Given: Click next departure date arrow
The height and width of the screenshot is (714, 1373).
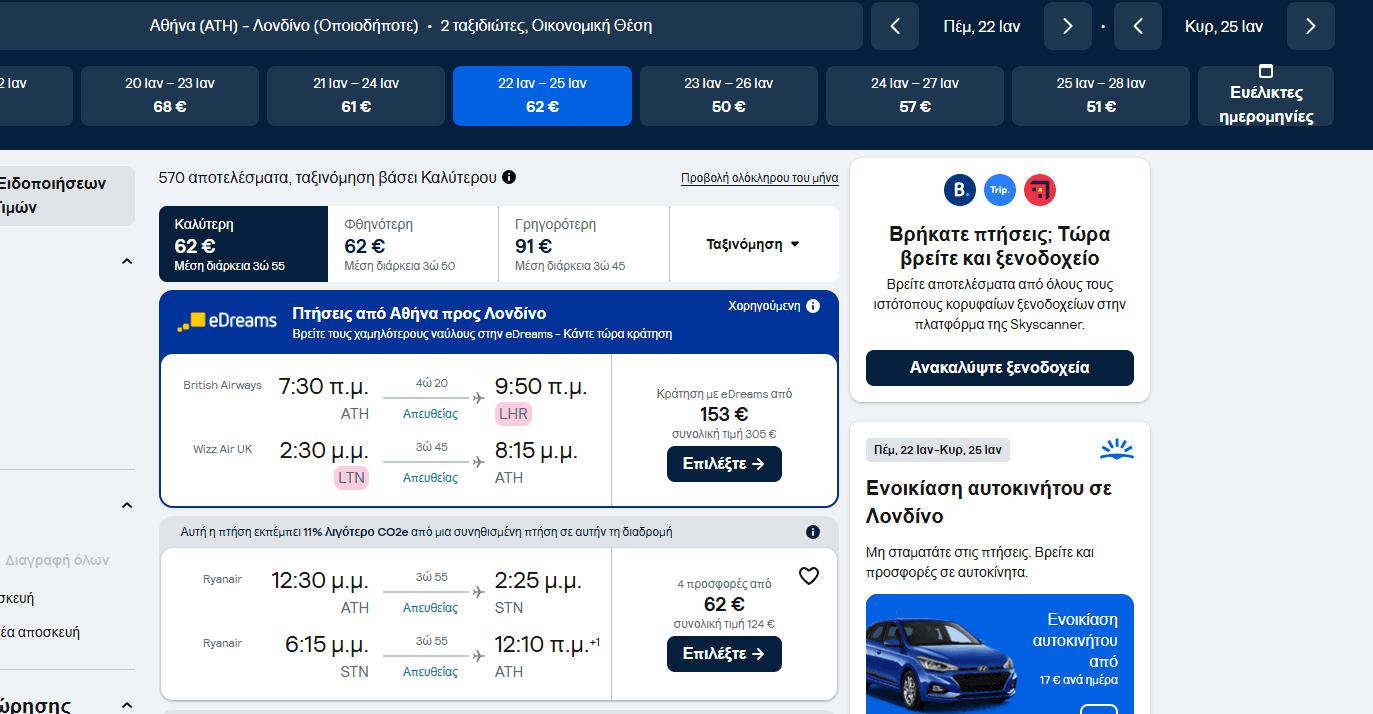Looking at the screenshot, I should pyautogui.click(x=1067, y=26).
